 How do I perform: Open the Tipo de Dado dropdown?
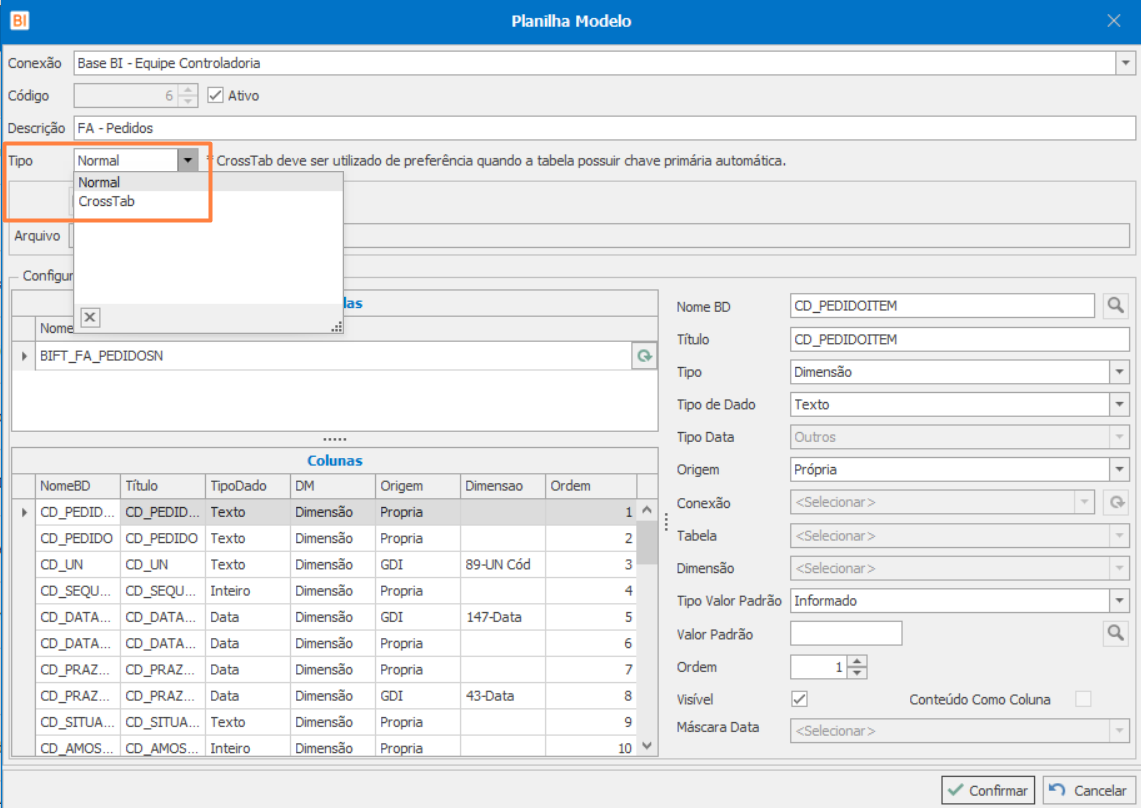(1118, 404)
